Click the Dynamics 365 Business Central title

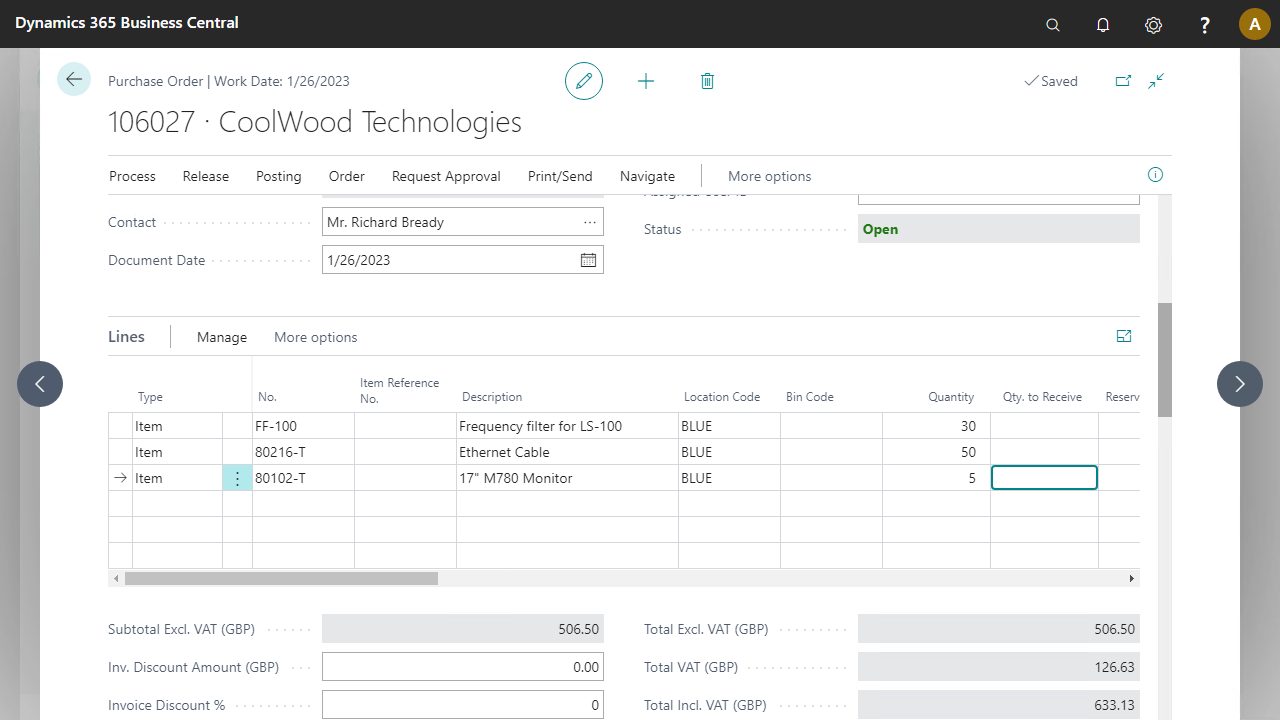127,22
